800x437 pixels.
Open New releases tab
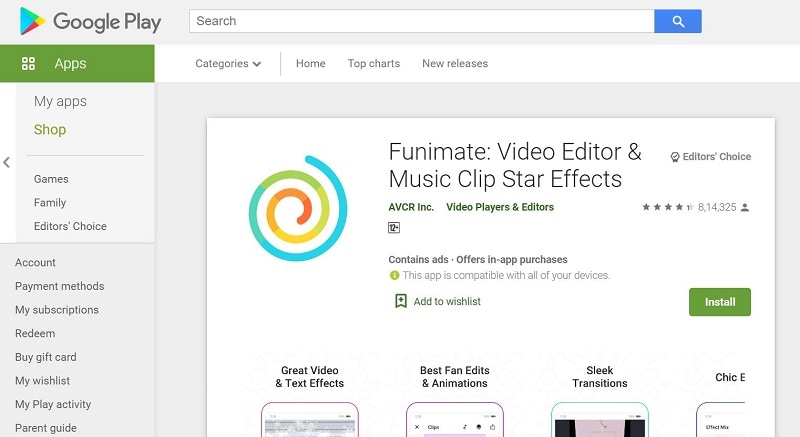pyautogui.click(x=455, y=63)
